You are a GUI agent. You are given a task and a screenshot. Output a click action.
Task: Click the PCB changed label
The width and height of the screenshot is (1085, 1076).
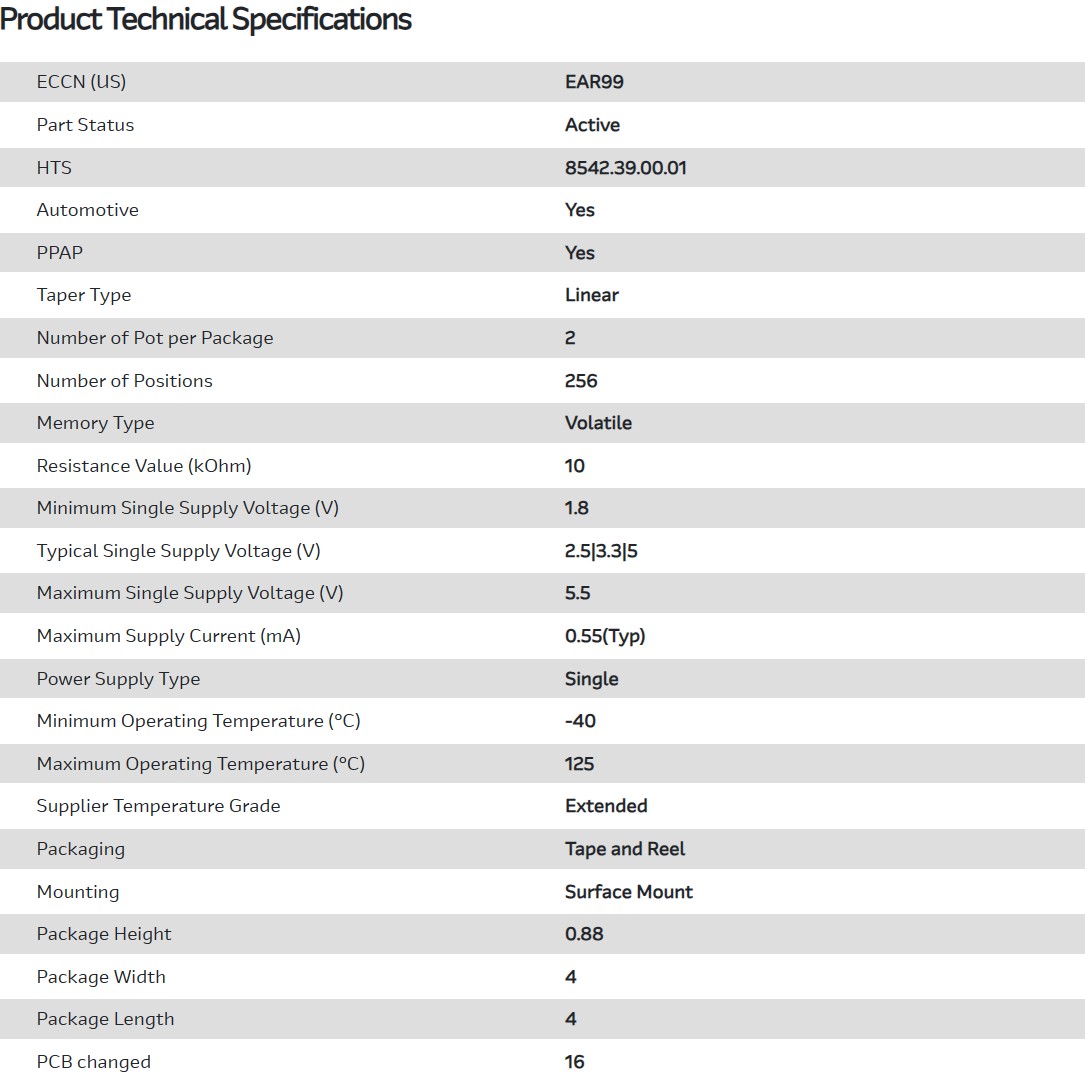(x=93, y=1062)
